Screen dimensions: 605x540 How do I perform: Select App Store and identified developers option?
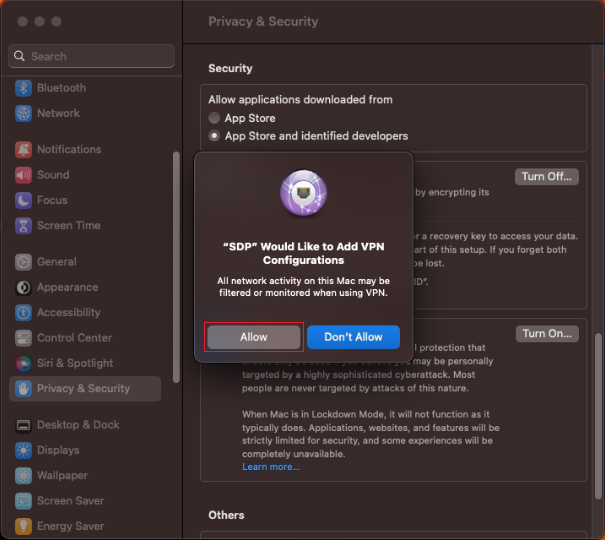(x=214, y=136)
